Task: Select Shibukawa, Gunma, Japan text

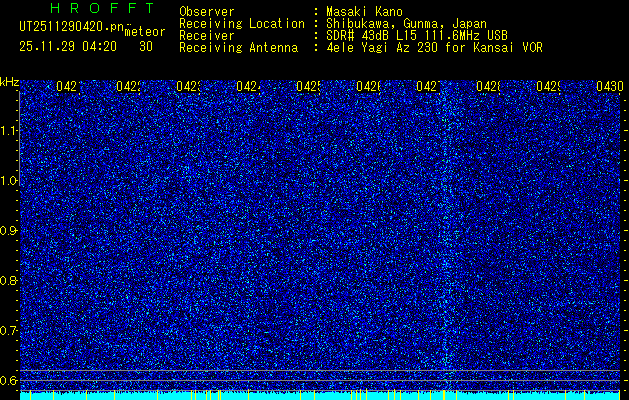Action: point(406,24)
